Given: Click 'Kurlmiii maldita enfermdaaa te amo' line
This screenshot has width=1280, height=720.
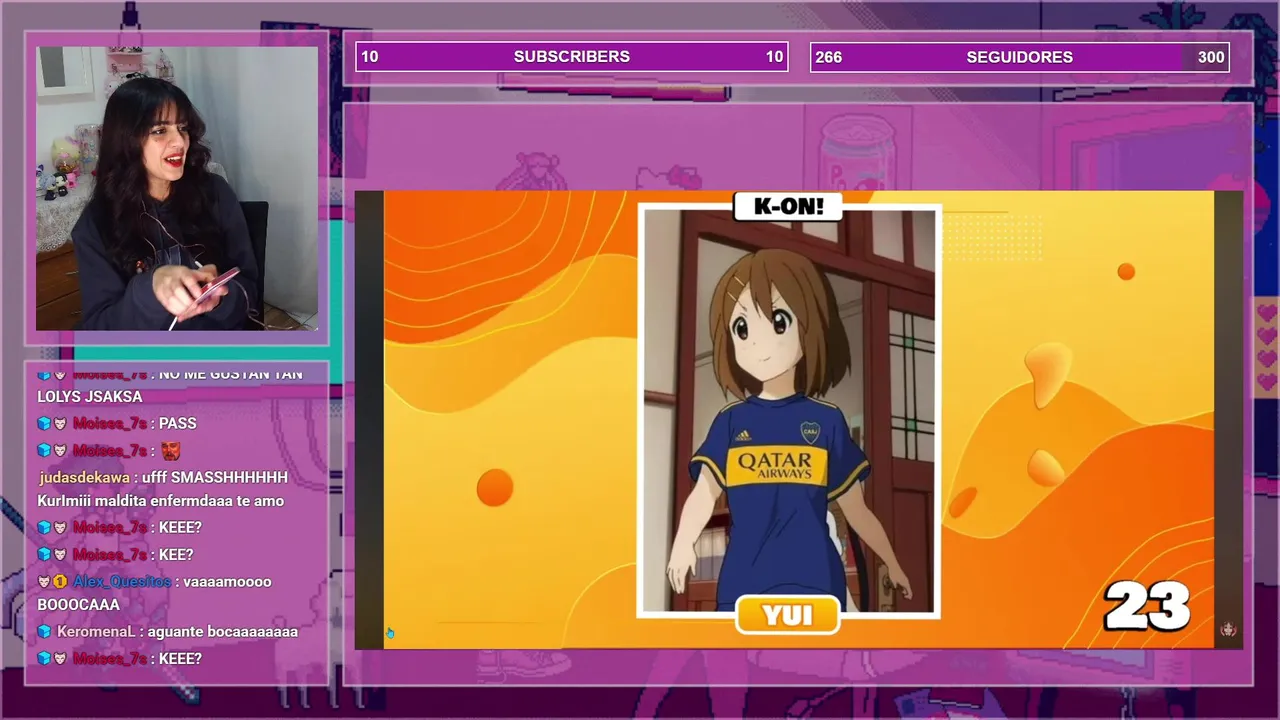Looking at the screenshot, I should [x=161, y=501].
